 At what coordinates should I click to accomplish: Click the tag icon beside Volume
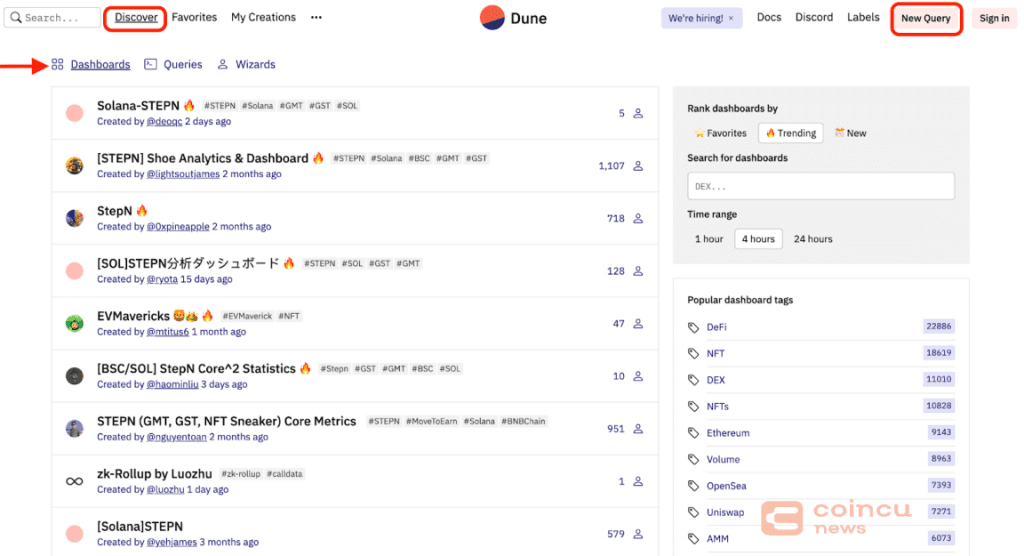click(693, 459)
